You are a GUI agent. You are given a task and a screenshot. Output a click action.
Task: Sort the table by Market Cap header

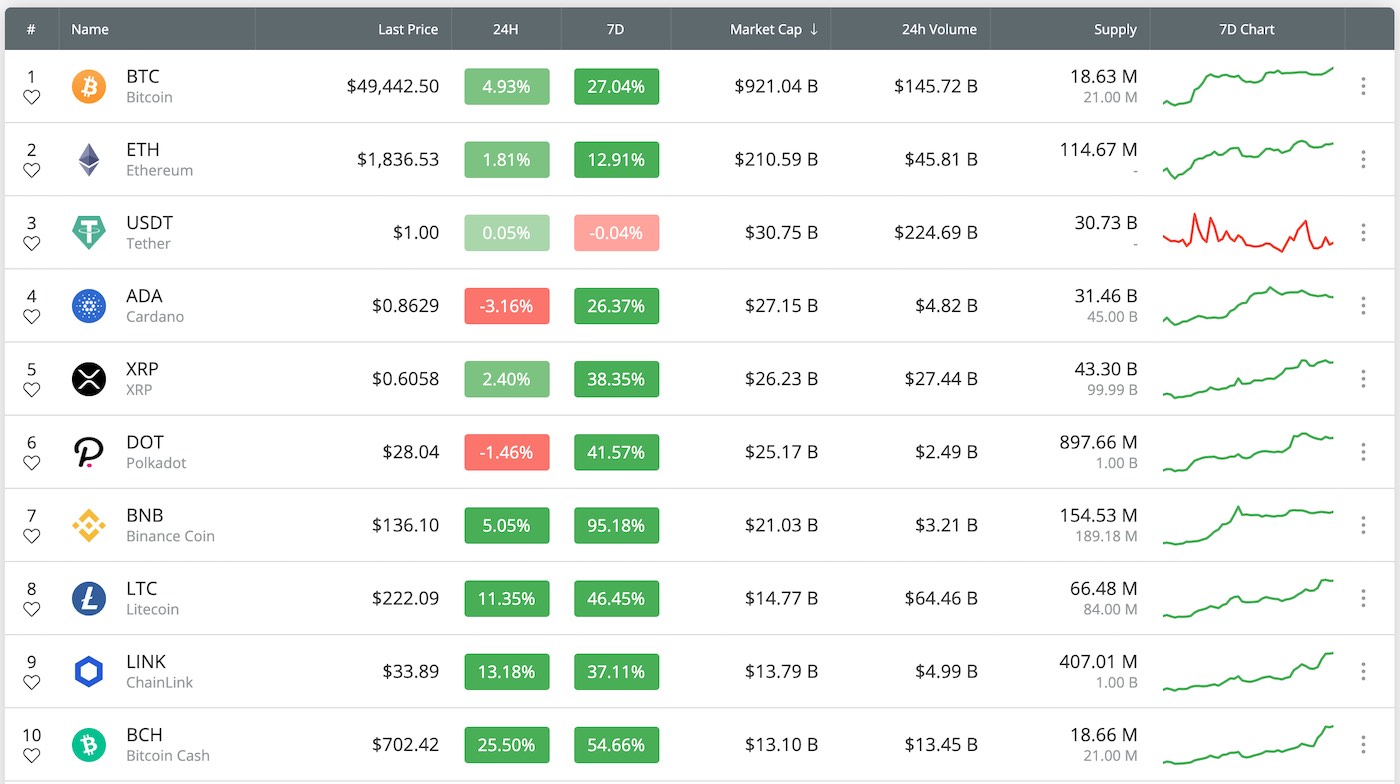[766, 30]
